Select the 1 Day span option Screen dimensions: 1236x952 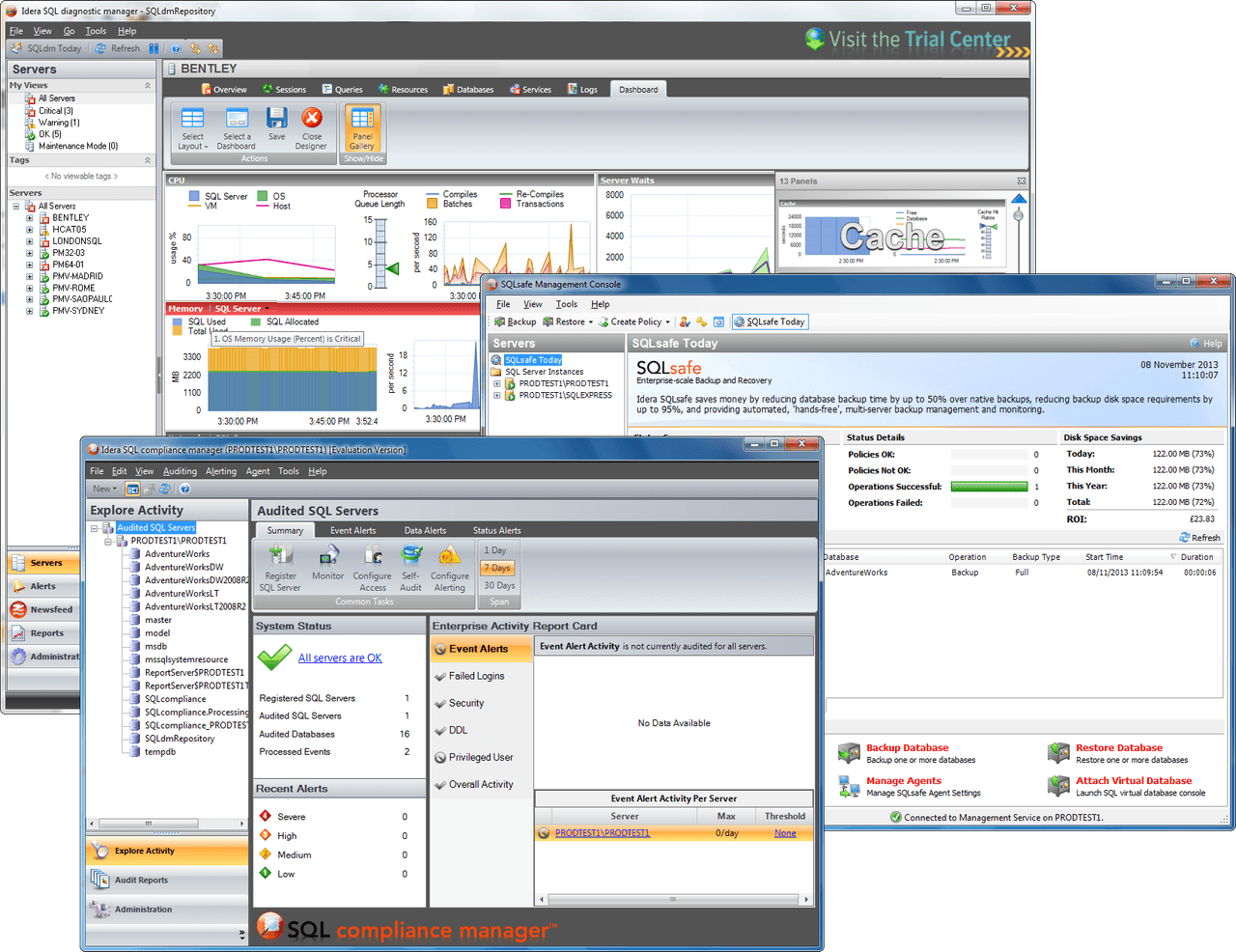coord(495,550)
